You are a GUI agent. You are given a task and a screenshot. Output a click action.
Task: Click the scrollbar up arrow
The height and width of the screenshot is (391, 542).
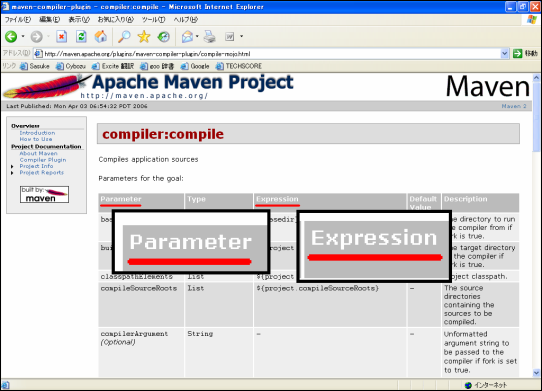click(536, 78)
